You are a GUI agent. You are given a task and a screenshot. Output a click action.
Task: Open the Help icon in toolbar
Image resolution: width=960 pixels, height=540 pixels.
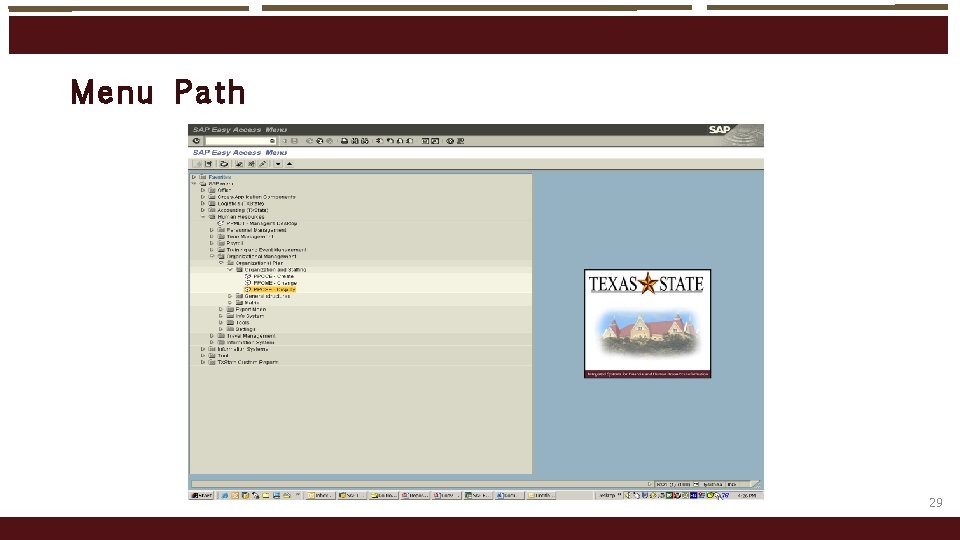pos(450,141)
